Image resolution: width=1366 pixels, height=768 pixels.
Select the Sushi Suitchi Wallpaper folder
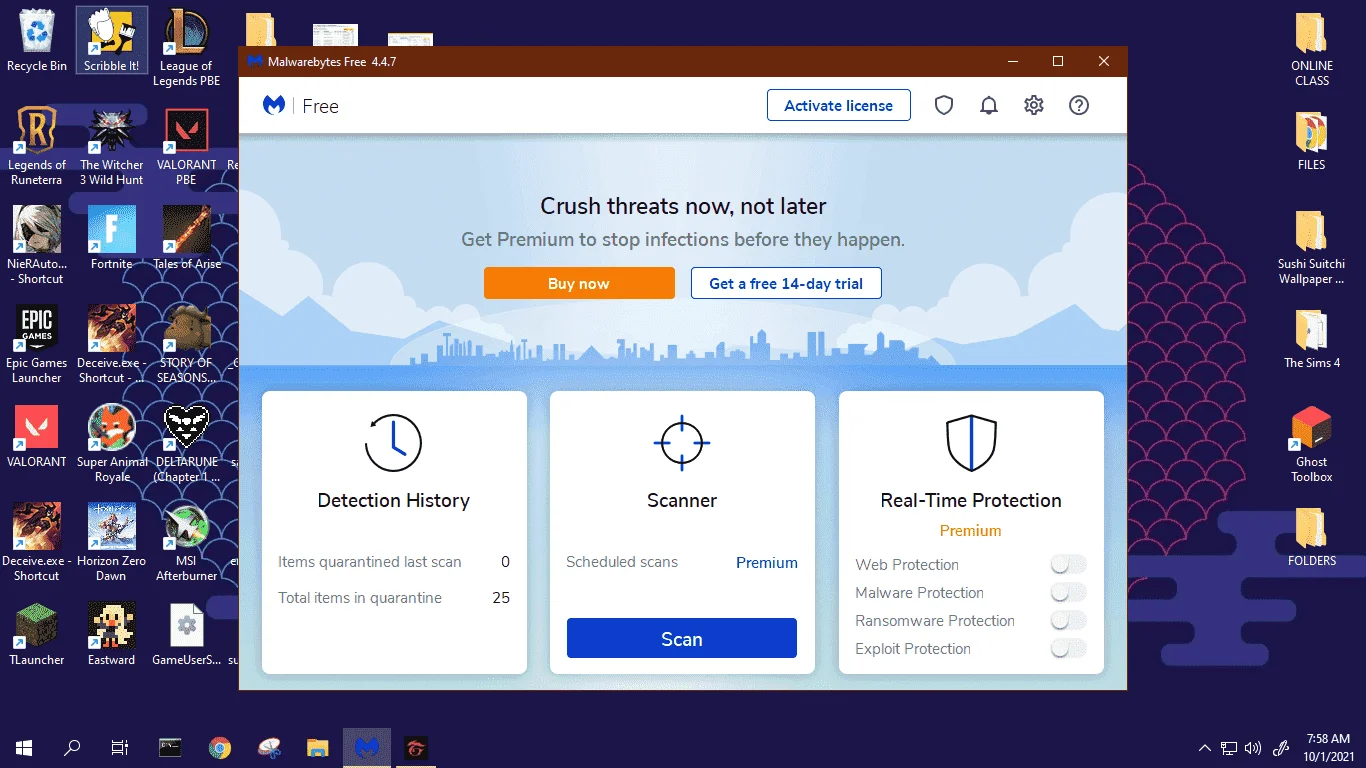point(1311,247)
